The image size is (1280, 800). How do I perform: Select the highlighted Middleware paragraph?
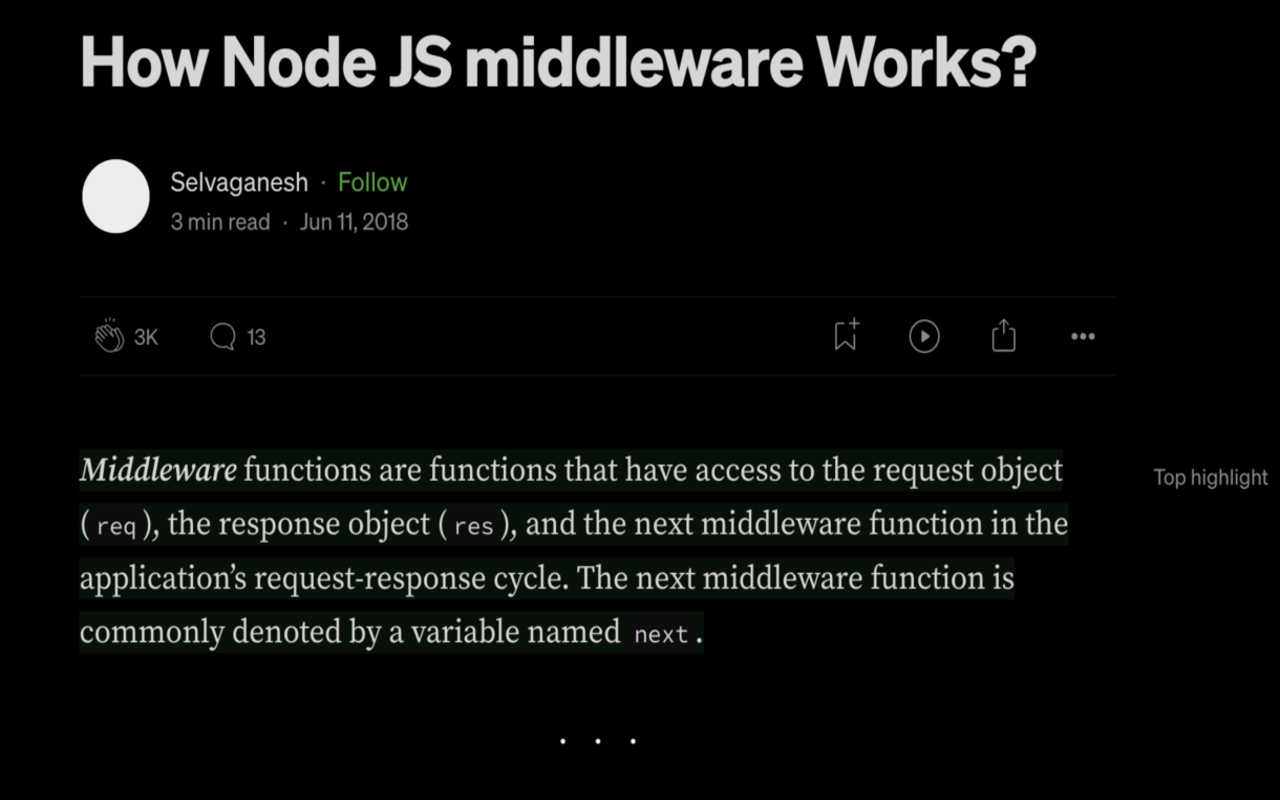[x=570, y=550]
